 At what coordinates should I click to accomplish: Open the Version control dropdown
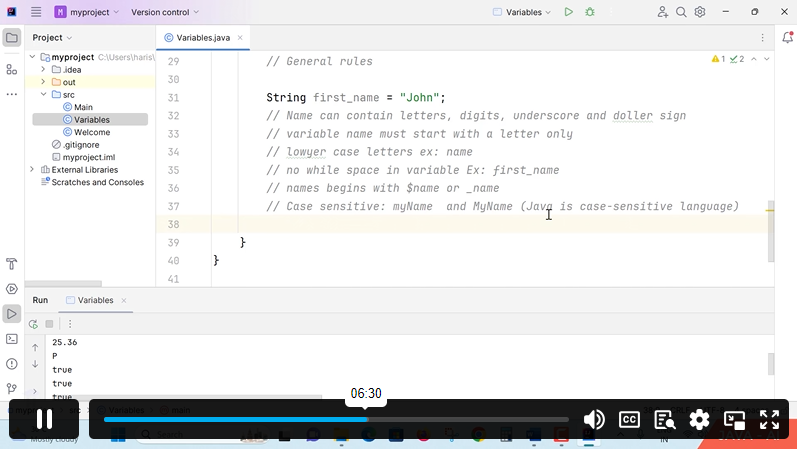click(x=164, y=12)
